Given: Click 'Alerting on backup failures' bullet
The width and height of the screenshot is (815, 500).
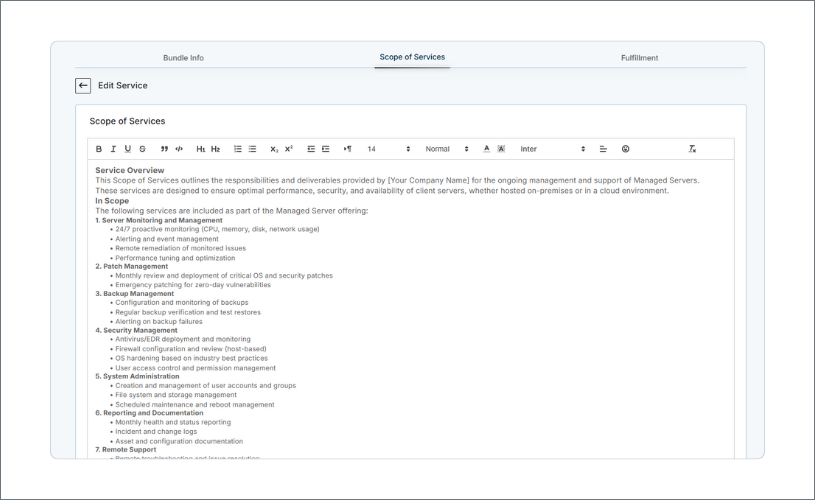Looking at the screenshot, I should (159, 322).
